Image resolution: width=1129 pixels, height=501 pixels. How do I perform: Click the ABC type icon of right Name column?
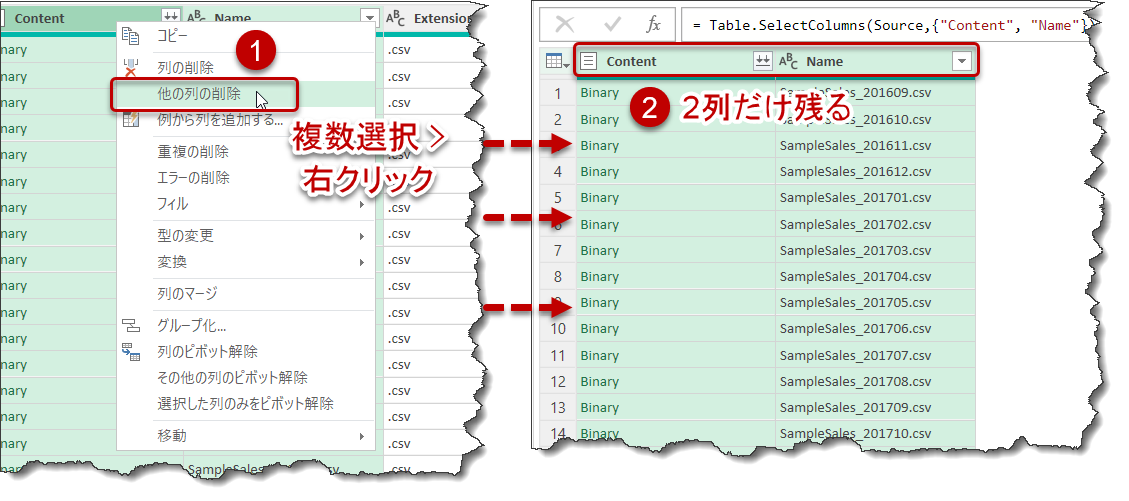pos(789,62)
